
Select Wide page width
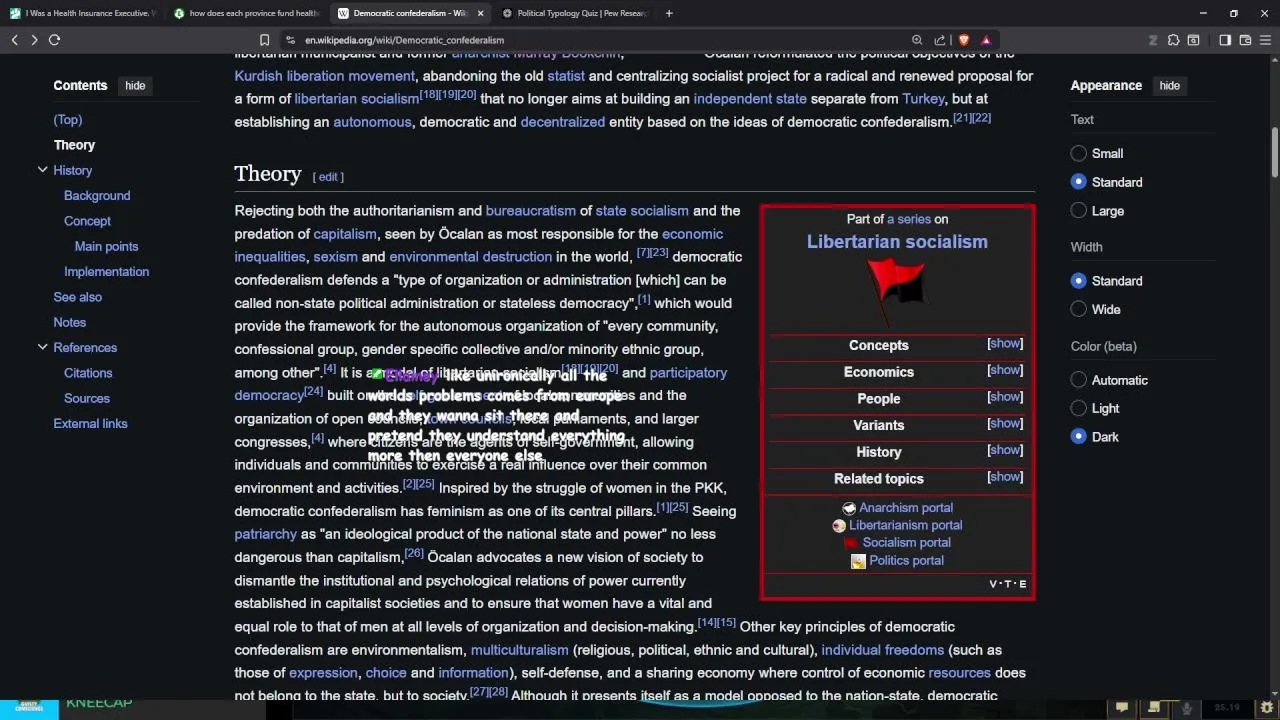[1078, 310]
